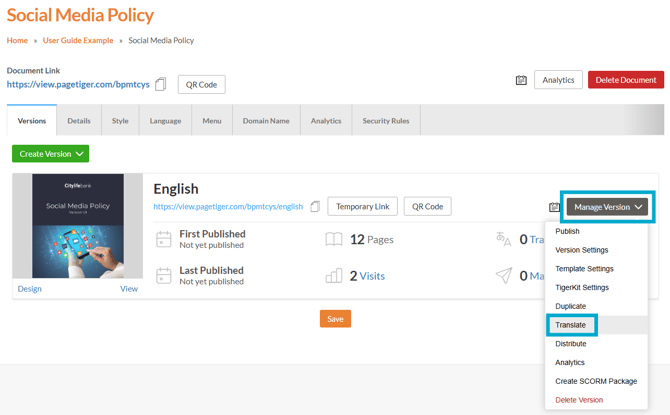Collapse the Manage Version dropdown

pyautogui.click(x=607, y=207)
